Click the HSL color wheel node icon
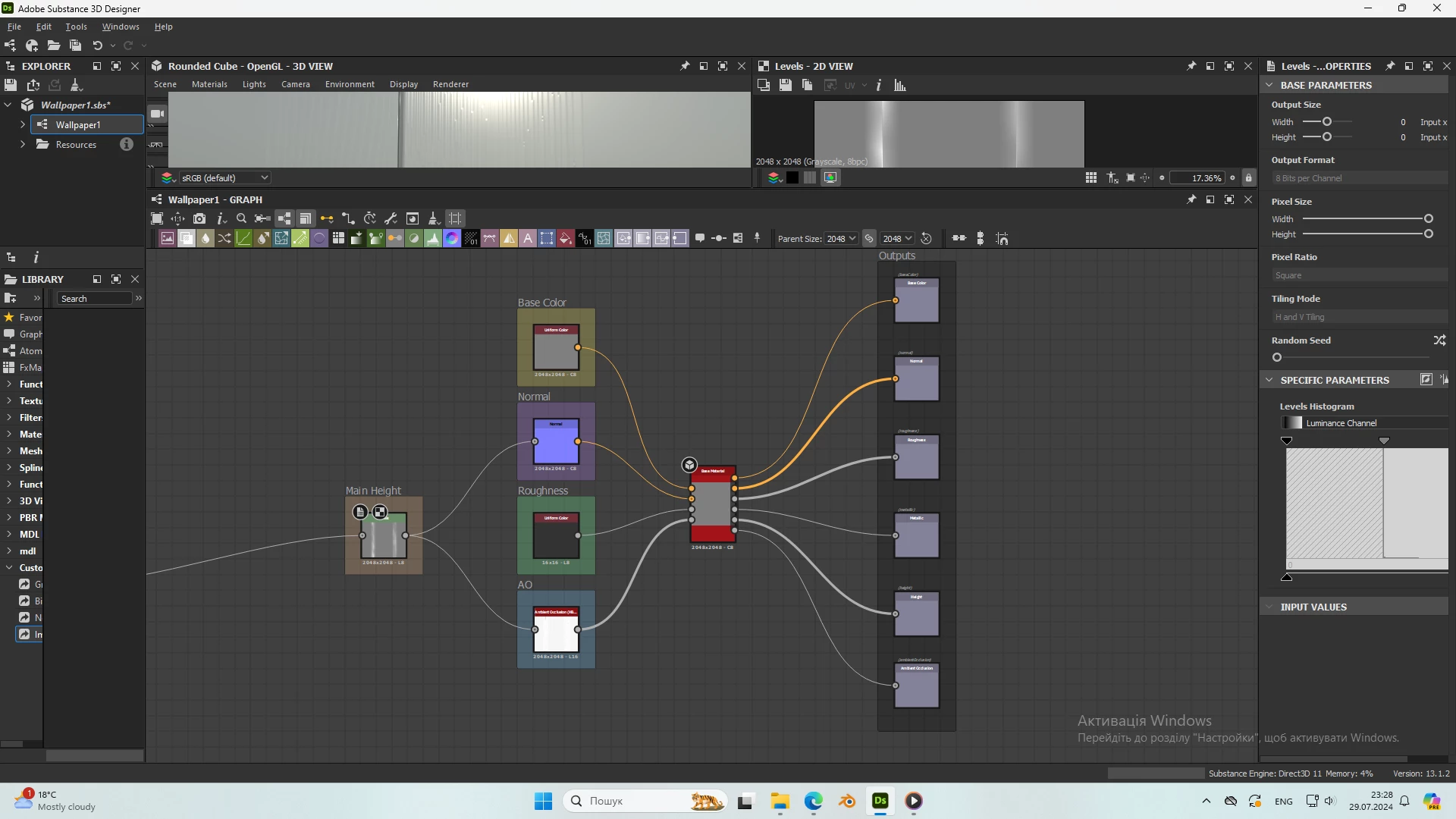 (452, 239)
